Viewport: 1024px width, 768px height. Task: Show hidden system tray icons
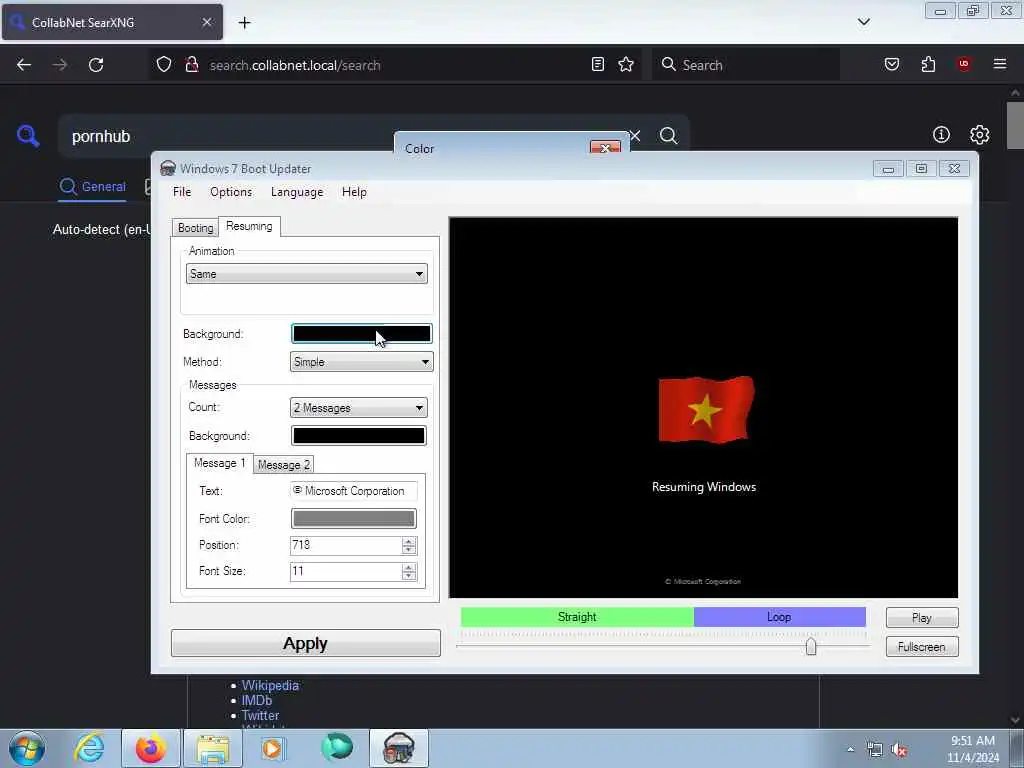[850, 750]
